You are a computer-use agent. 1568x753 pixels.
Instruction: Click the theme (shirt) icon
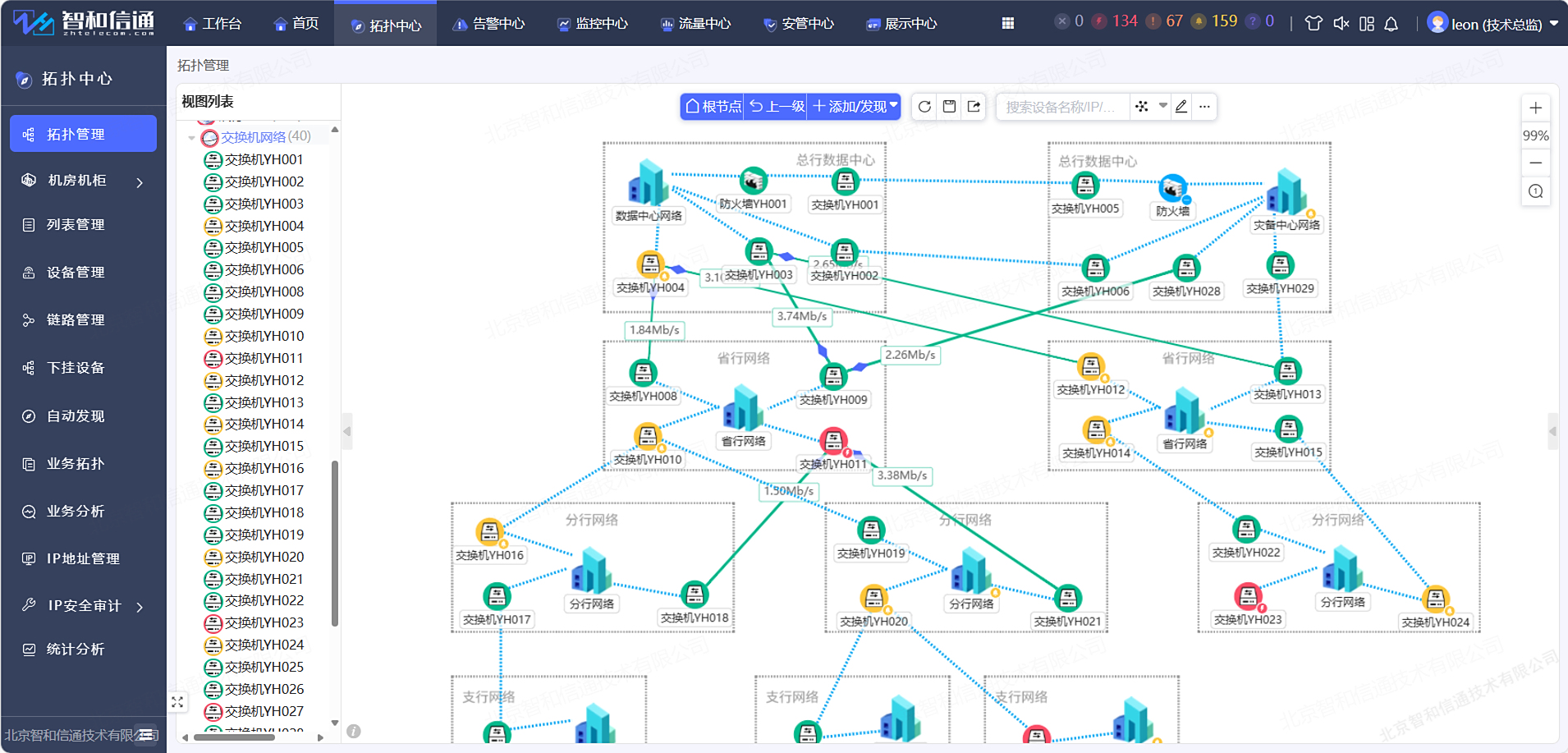[x=1314, y=24]
